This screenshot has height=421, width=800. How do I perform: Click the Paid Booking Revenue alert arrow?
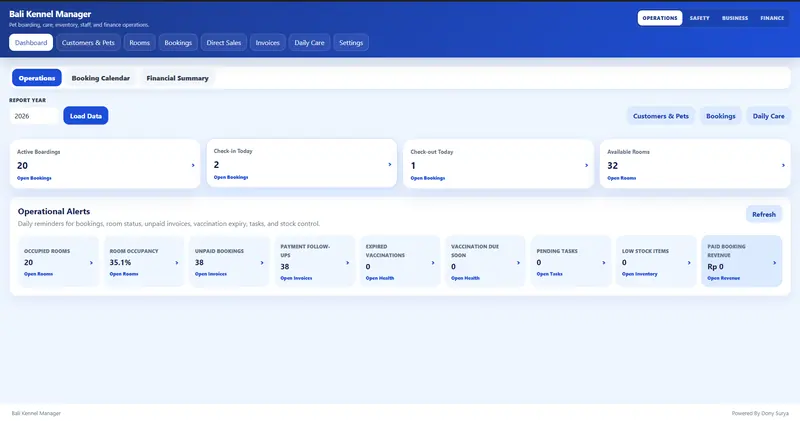coord(774,263)
